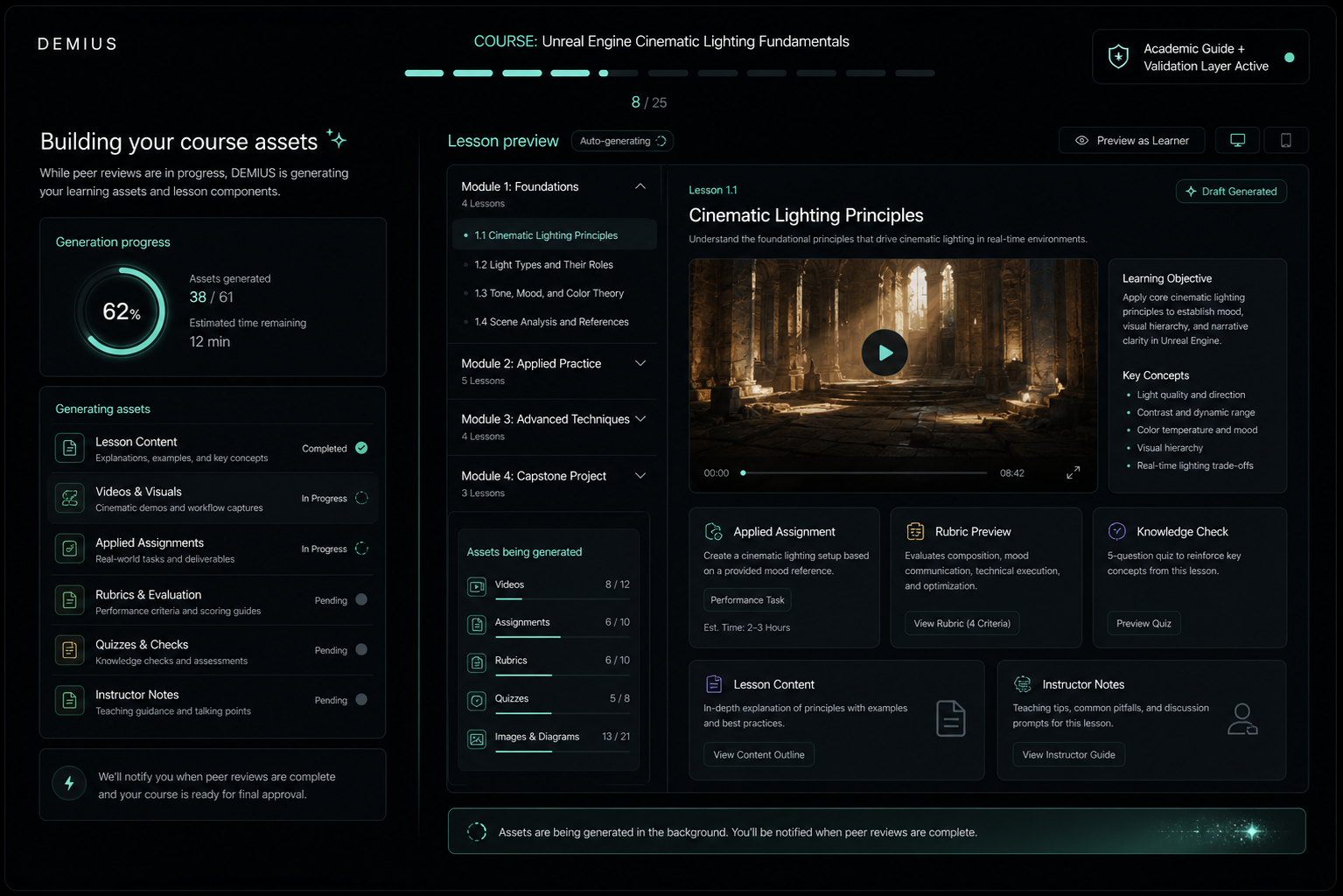The image size is (1343, 896).
Task: Click the Lesson Content card heading icon
Action: [714, 683]
